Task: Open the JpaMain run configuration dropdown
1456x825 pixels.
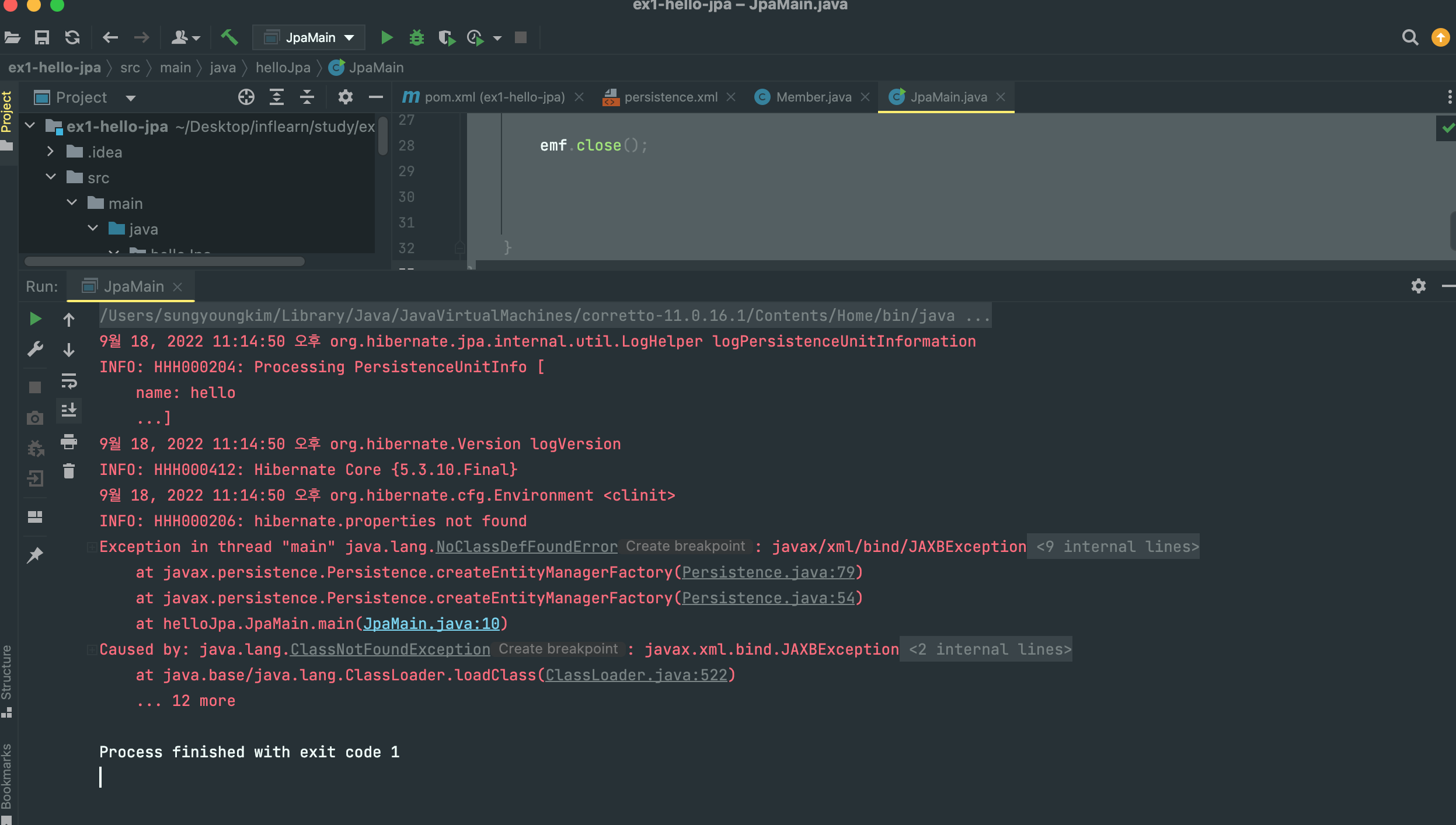Action: click(309, 38)
